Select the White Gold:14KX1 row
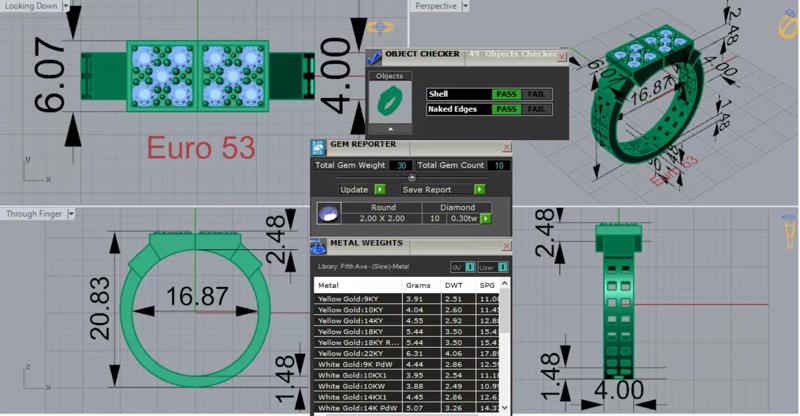Image resolution: width=800 pixels, height=416 pixels. tap(407, 397)
